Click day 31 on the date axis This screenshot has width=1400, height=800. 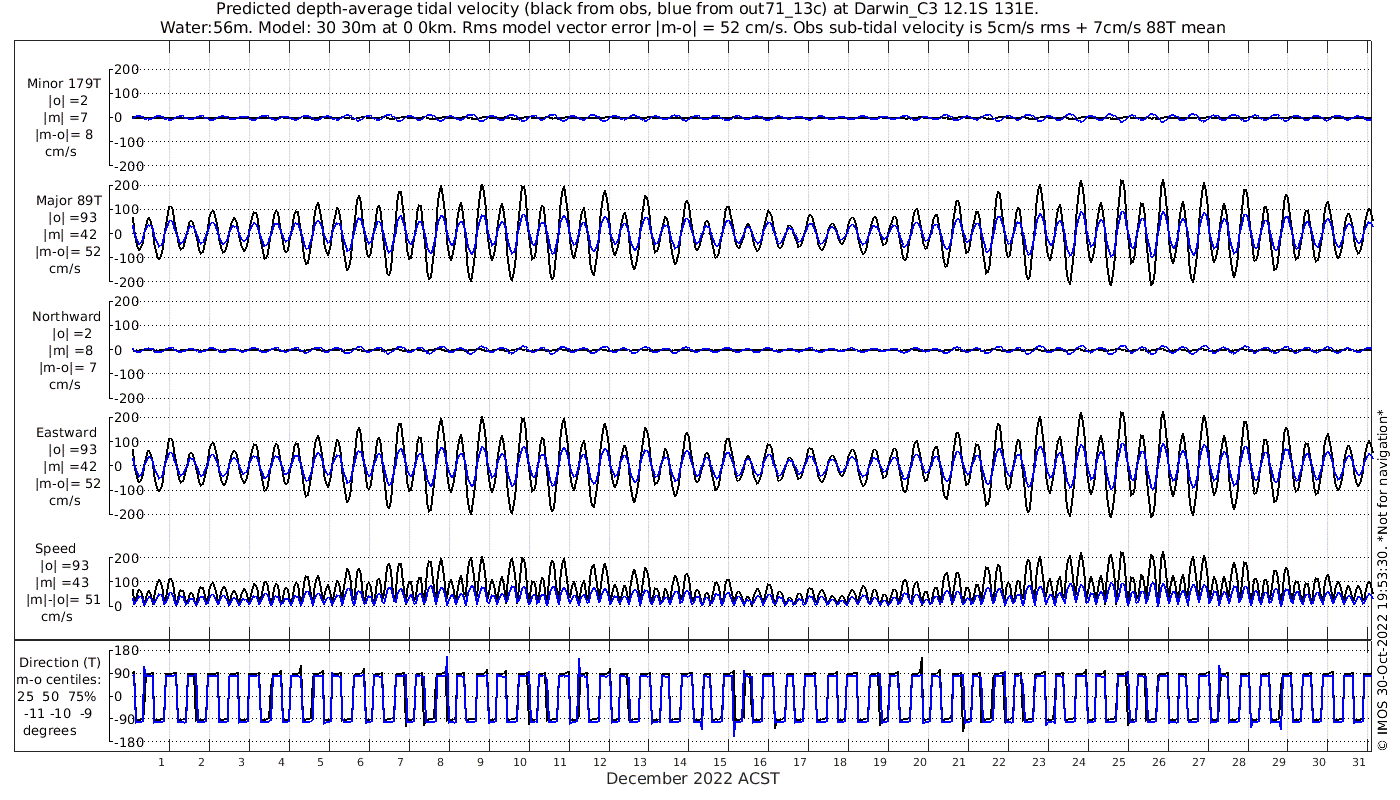point(1358,762)
